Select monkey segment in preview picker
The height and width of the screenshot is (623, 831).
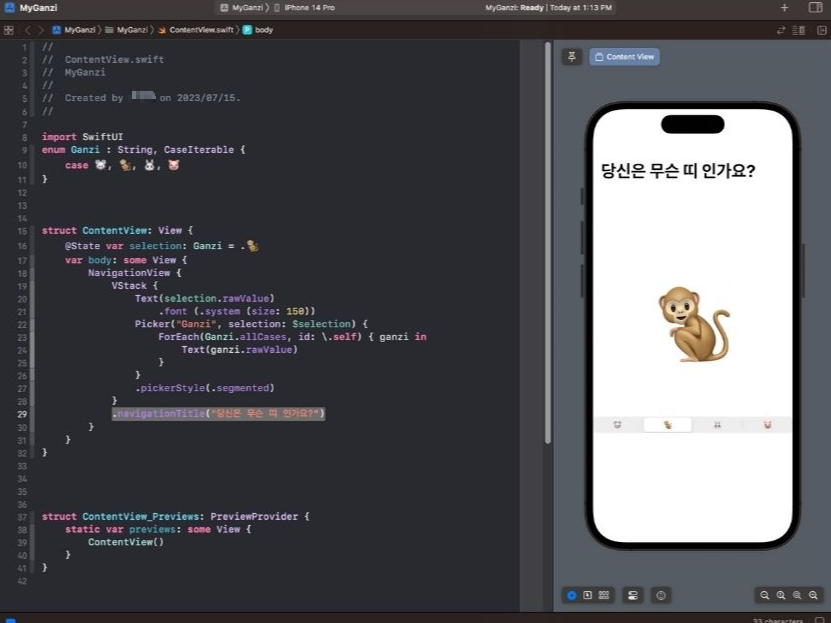point(667,425)
